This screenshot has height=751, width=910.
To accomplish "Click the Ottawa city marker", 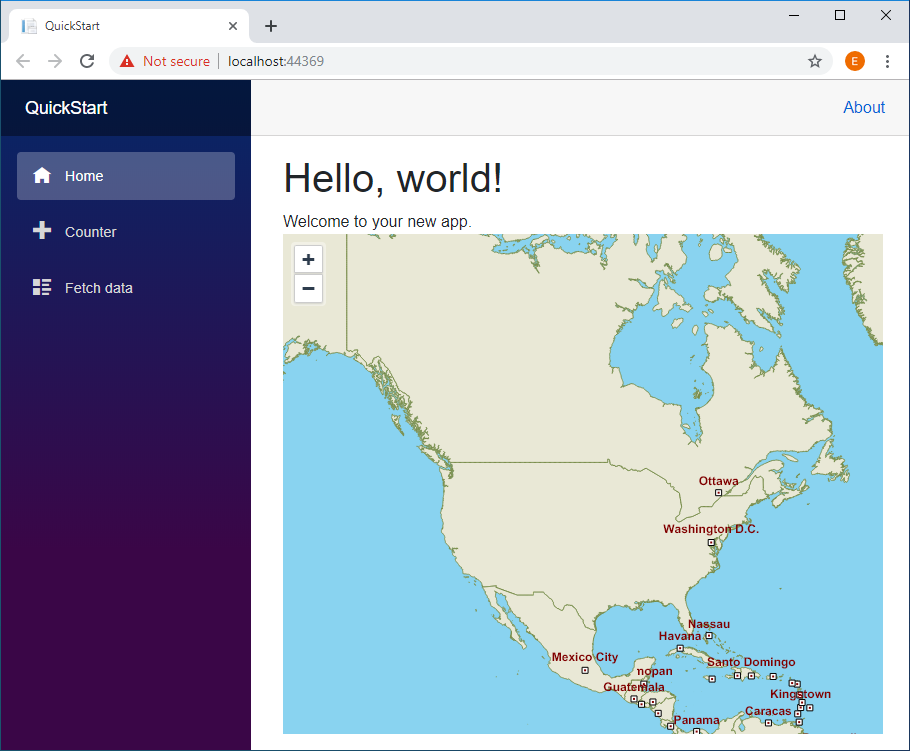I will (x=718, y=493).
